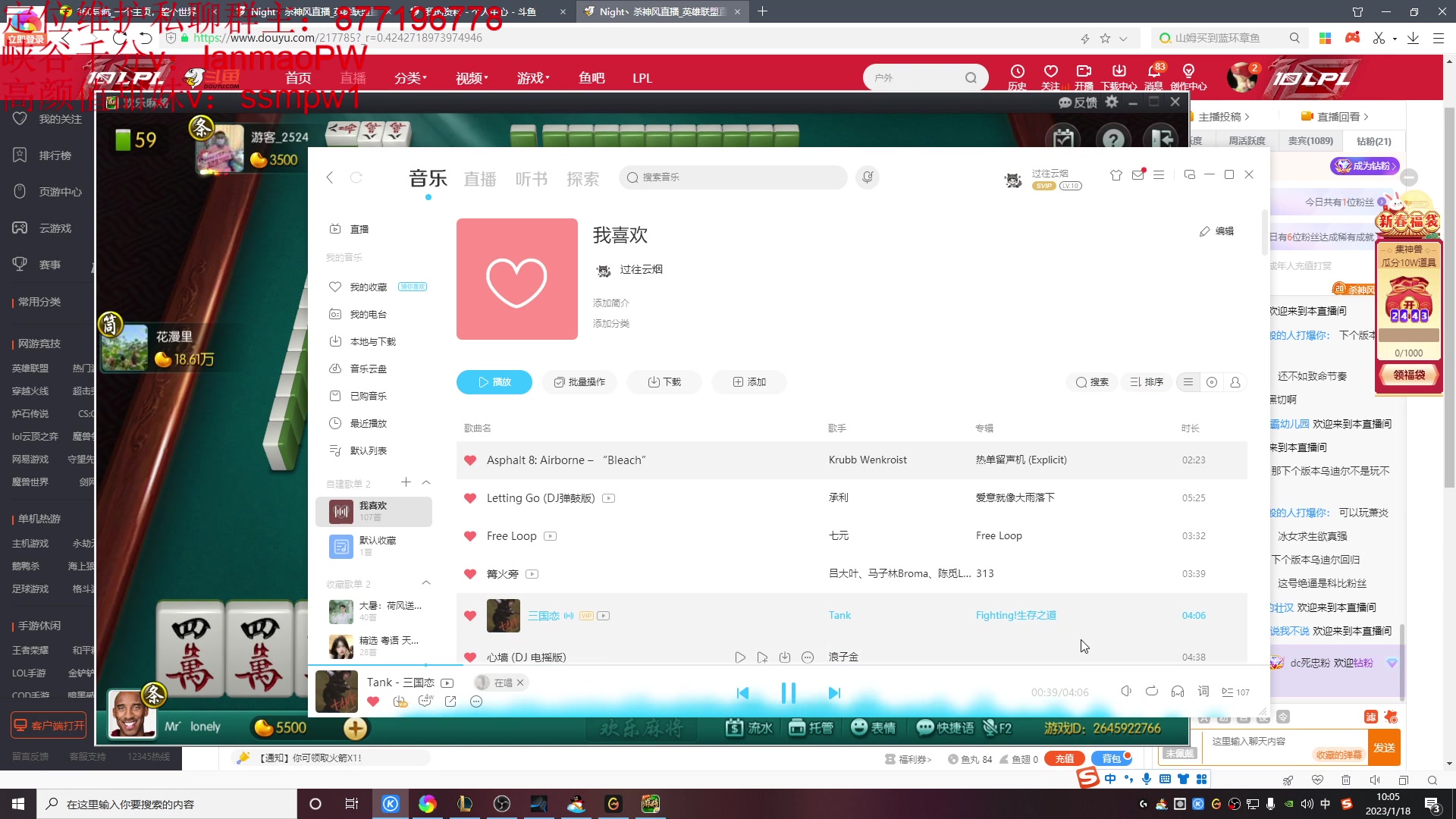
Task: Click 发送 to send a danmaku message
Action: (1385, 748)
